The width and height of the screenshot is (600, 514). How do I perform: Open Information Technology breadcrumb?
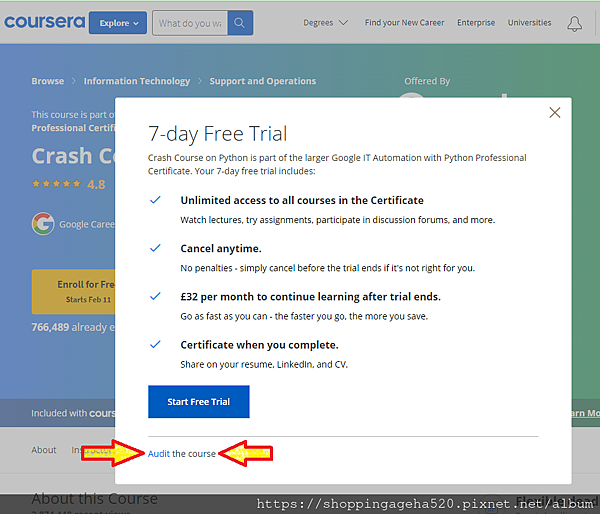(x=137, y=81)
